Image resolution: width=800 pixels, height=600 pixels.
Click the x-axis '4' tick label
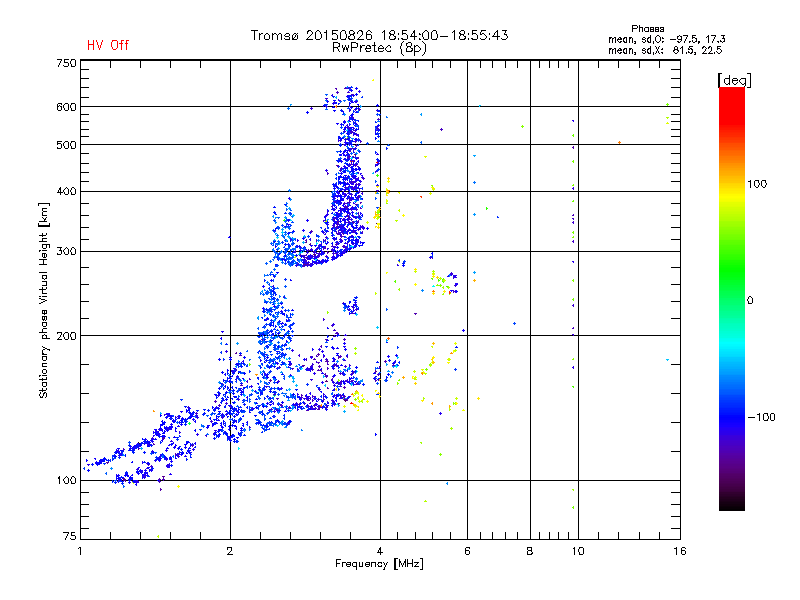coord(380,551)
